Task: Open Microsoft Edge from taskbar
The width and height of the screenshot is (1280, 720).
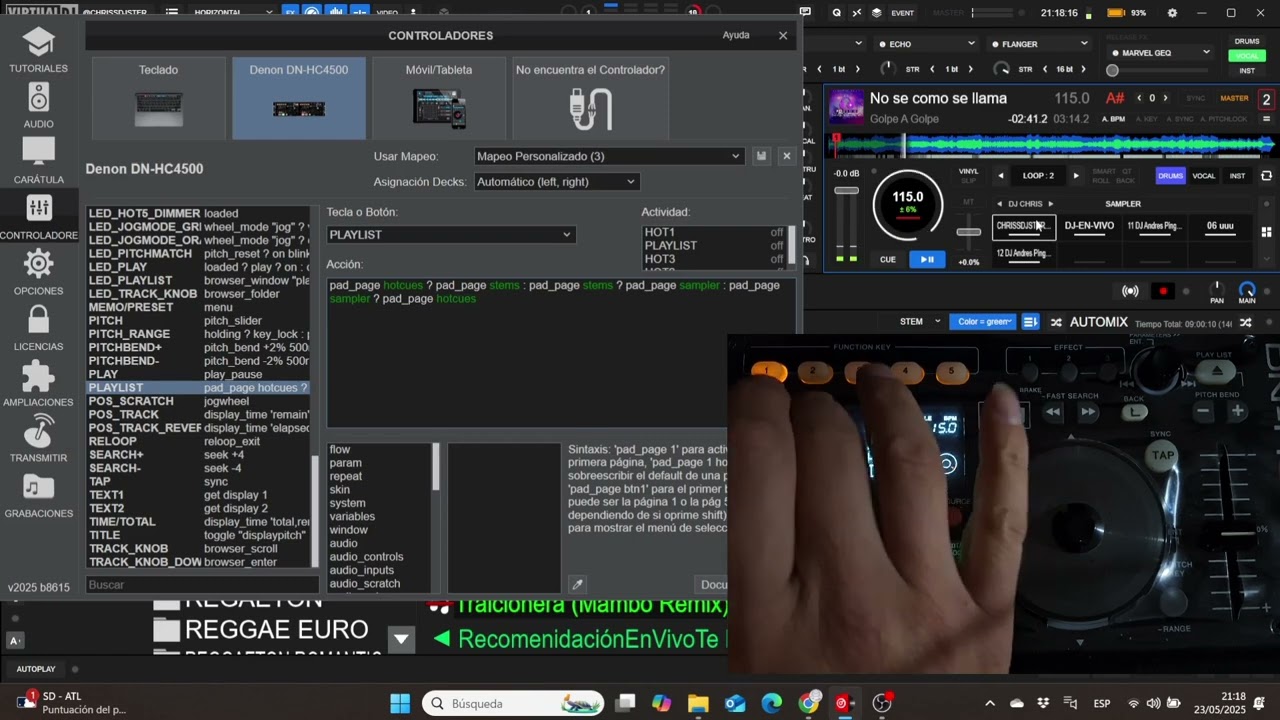Action: (771, 703)
